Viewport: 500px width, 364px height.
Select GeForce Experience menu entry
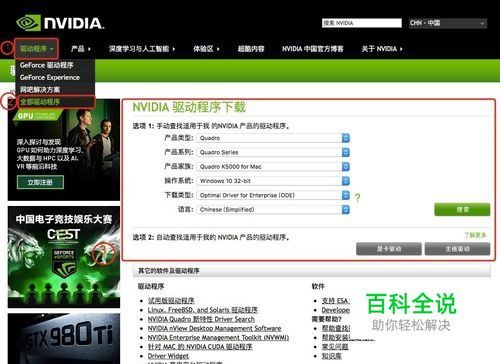[50, 77]
